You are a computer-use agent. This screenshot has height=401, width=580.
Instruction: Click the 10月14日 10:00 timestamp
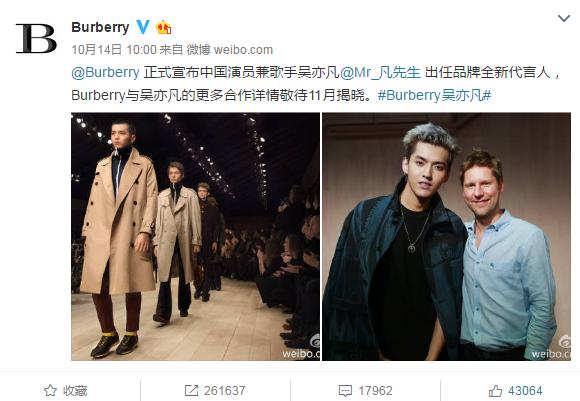[x=114, y=50]
